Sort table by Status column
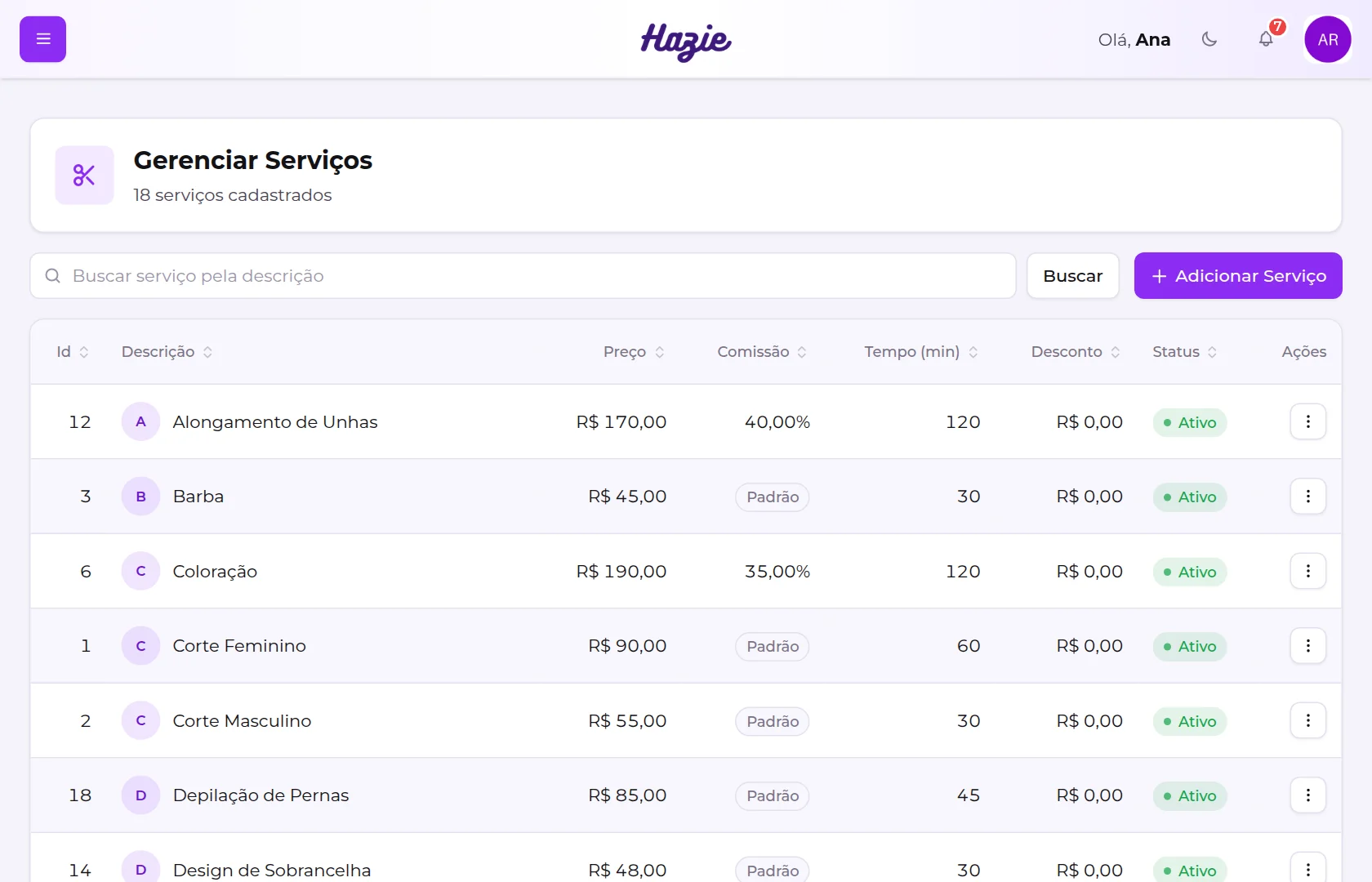Viewport: 1372px width, 882px height. tap(1186, 352)
